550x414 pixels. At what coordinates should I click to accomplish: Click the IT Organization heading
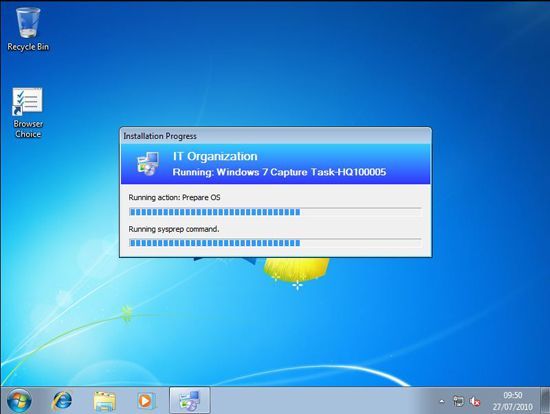click(215, 156)
